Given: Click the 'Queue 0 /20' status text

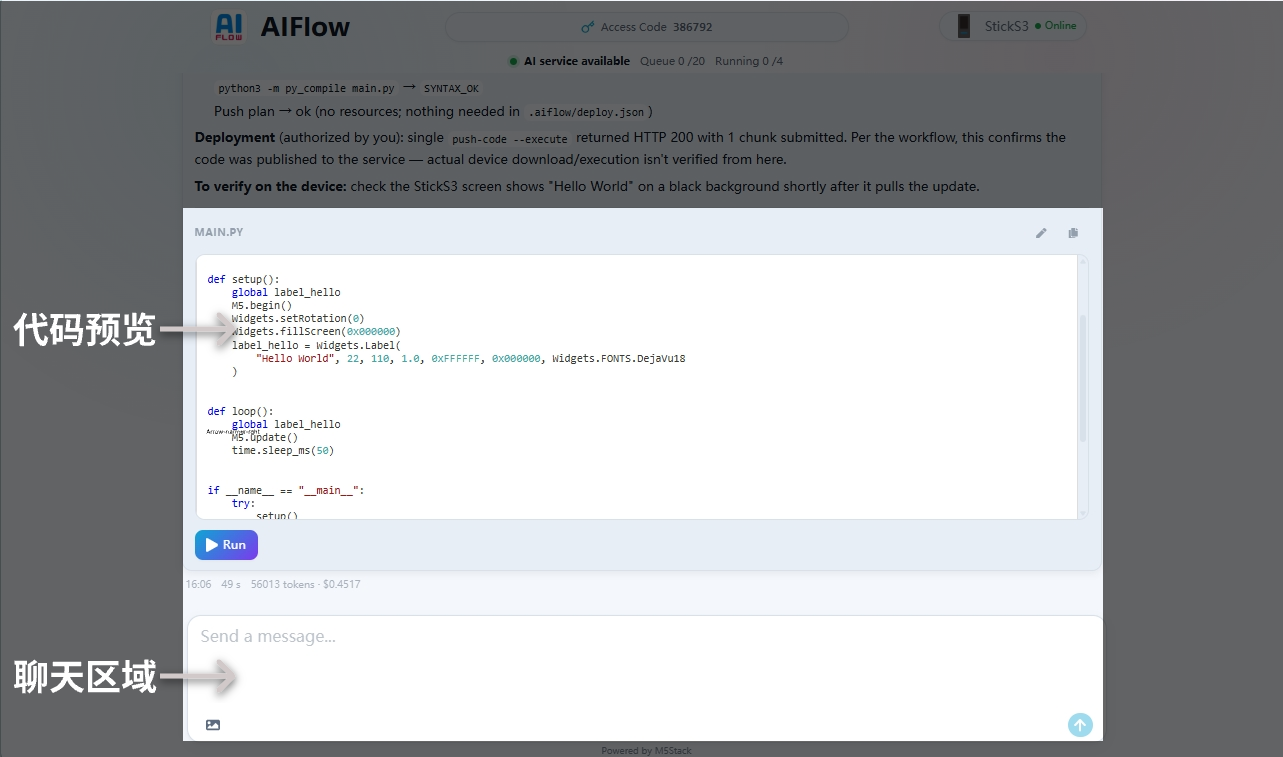Looking at the screenshot, I should (x=672, y=61).
